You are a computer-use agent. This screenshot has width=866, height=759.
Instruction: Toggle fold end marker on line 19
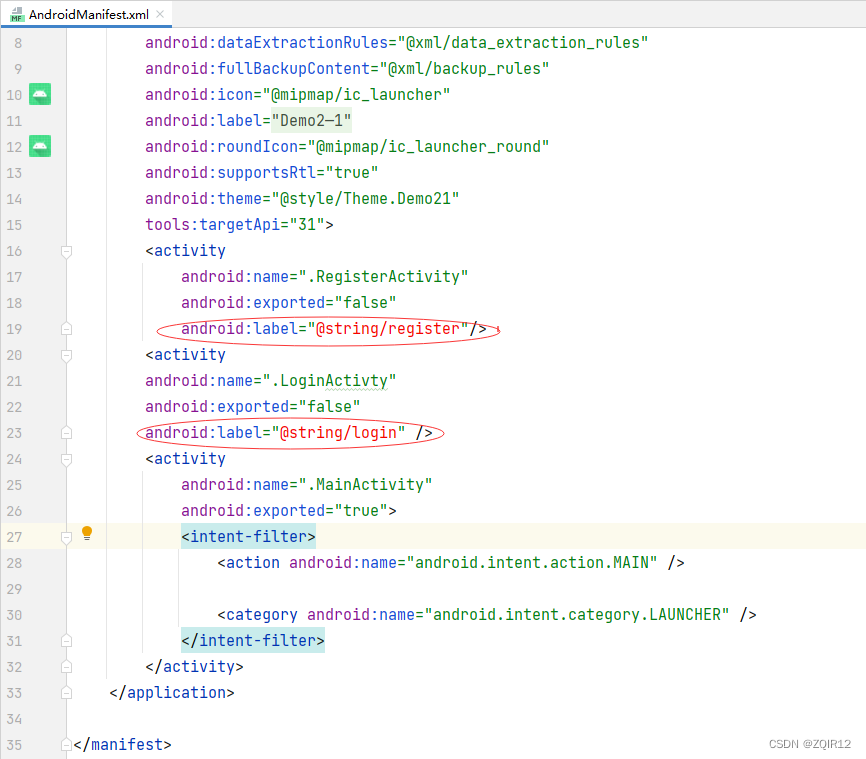point(66,329)
